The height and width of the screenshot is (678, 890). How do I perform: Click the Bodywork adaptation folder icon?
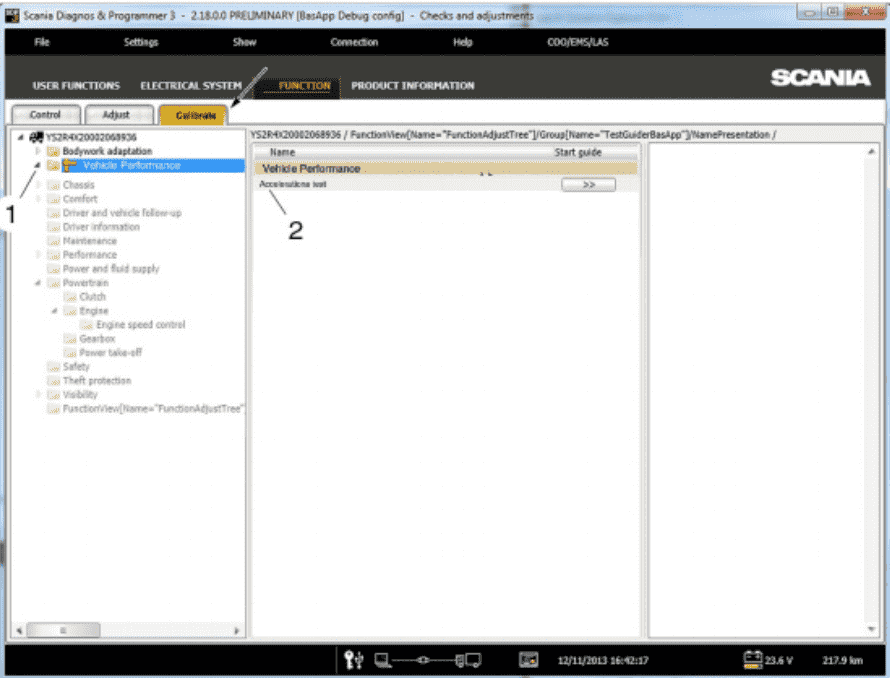[x=53, y=151]
